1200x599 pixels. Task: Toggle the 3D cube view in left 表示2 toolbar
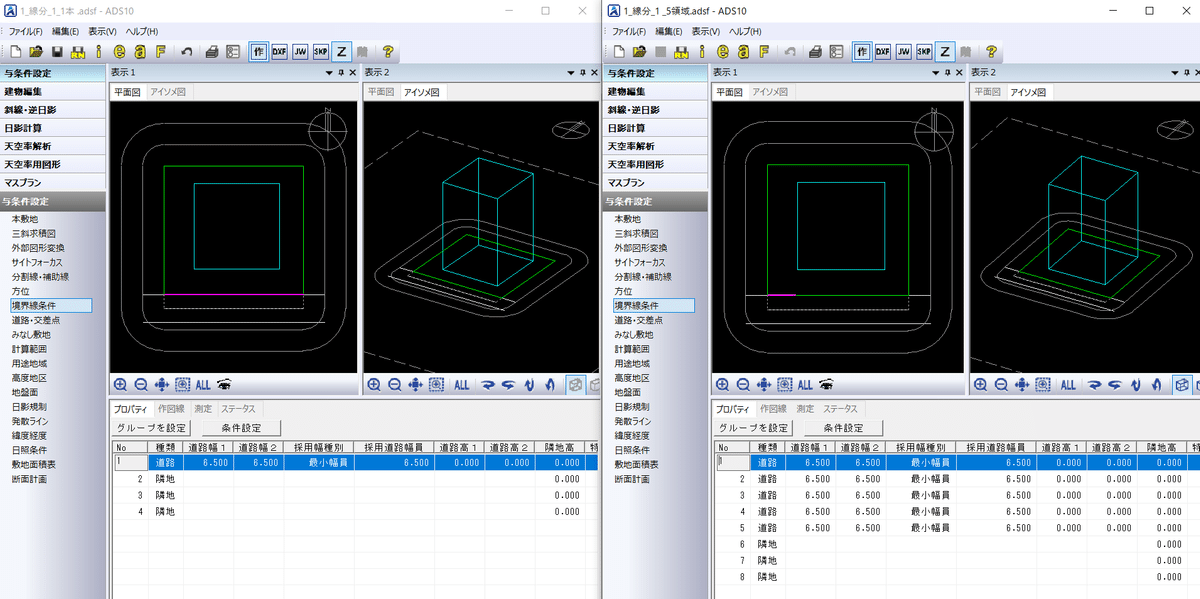576,384
